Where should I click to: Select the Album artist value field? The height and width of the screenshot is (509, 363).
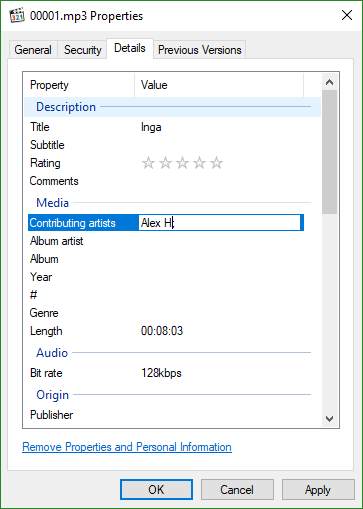tap(220, 241)
